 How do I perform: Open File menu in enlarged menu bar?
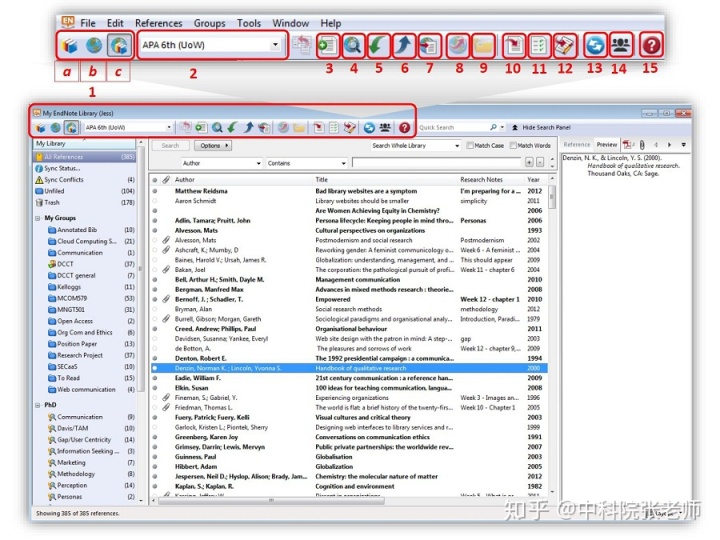[x=88, y=23]
